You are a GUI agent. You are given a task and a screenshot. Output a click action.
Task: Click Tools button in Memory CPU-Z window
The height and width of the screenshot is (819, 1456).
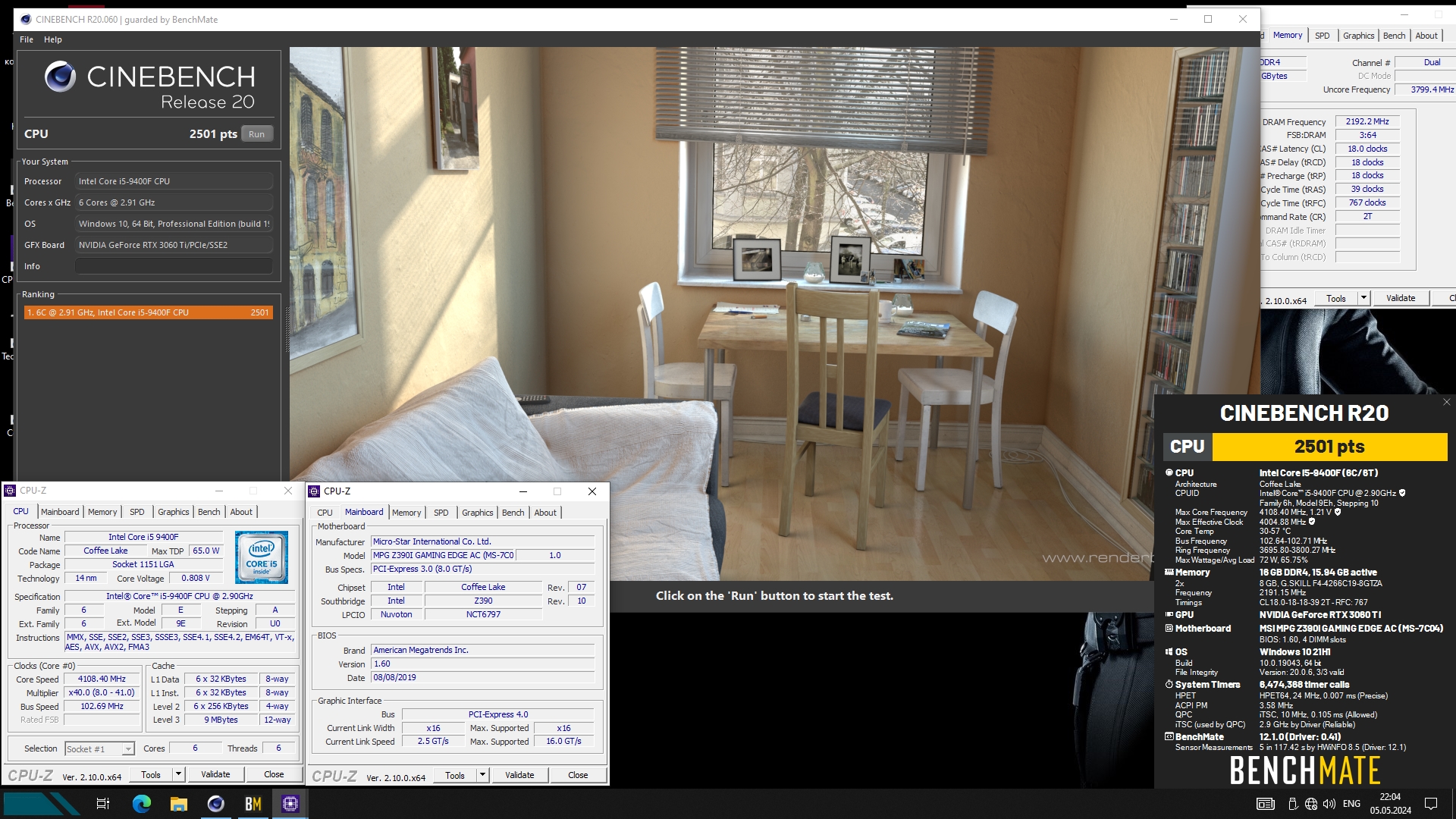(1336, 298)
